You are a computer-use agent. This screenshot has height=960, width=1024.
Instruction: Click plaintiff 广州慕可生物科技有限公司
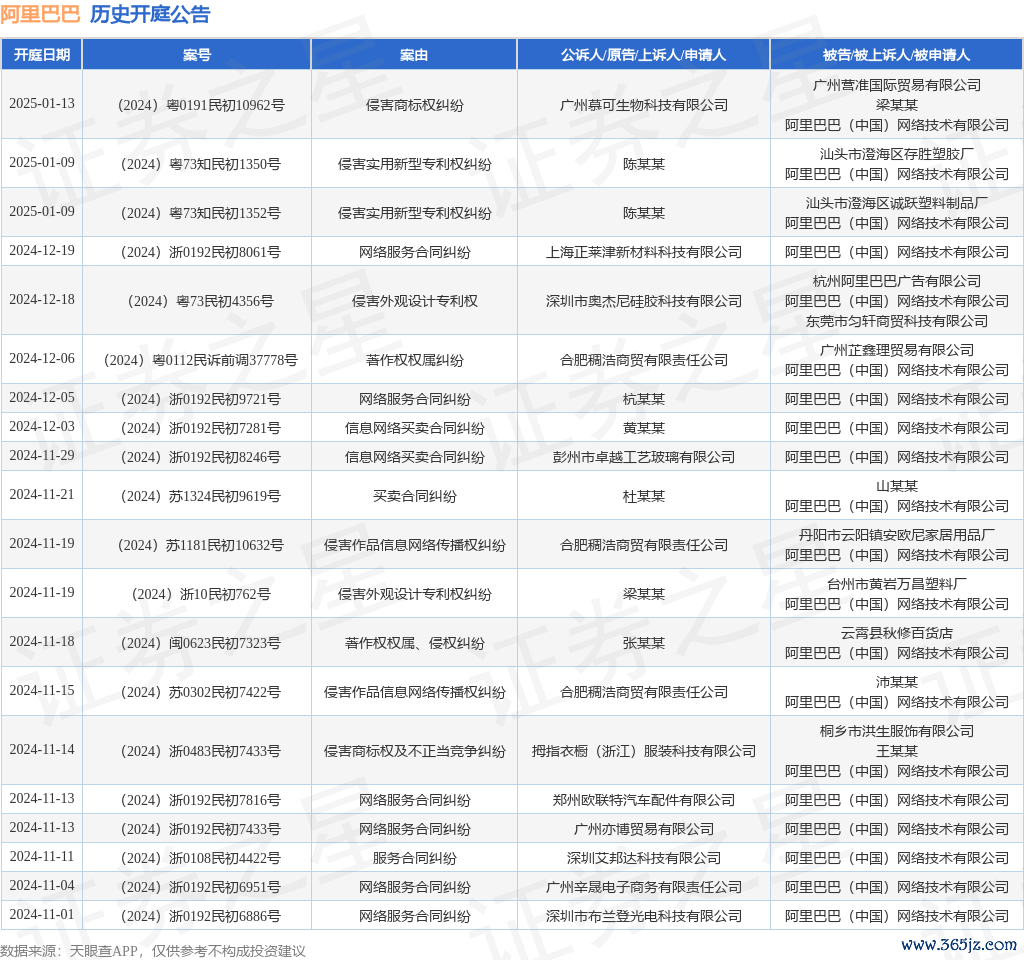pyautogui.click(x=643, y=105)
